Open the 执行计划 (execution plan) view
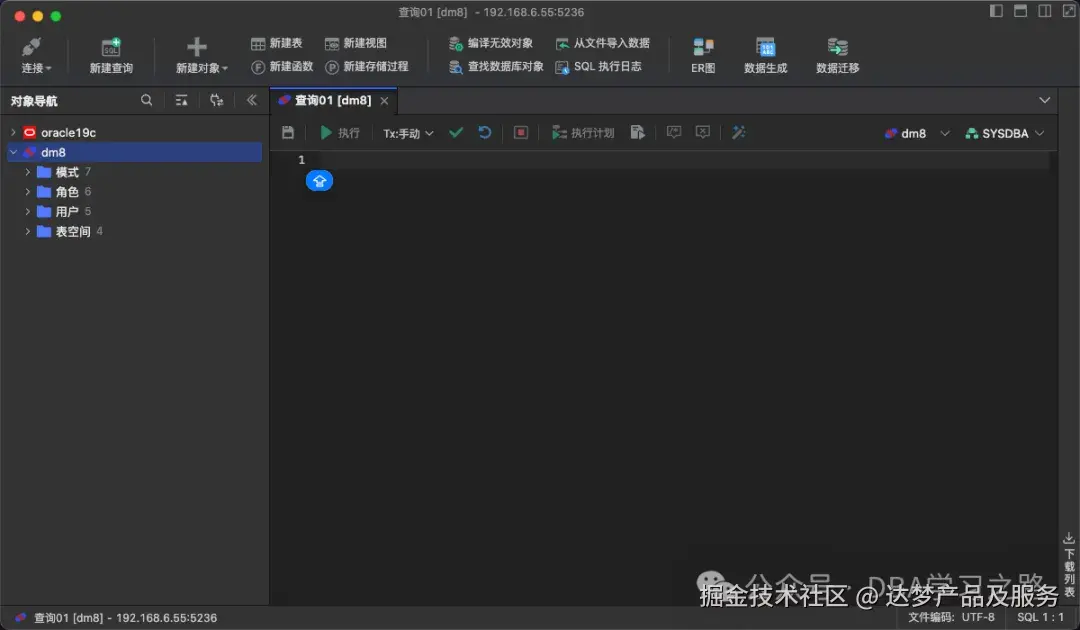This screenshot has height=630, width=1080. (583, 132)
